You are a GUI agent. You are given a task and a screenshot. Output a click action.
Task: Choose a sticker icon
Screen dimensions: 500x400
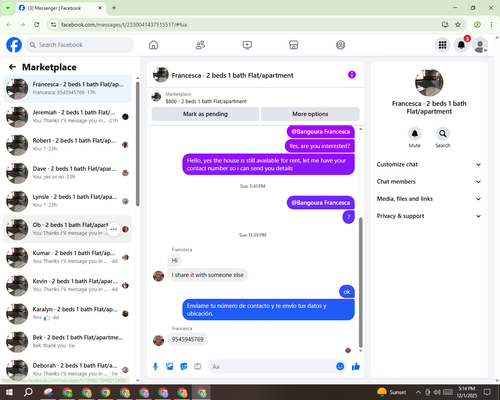[x=184, y=367]
